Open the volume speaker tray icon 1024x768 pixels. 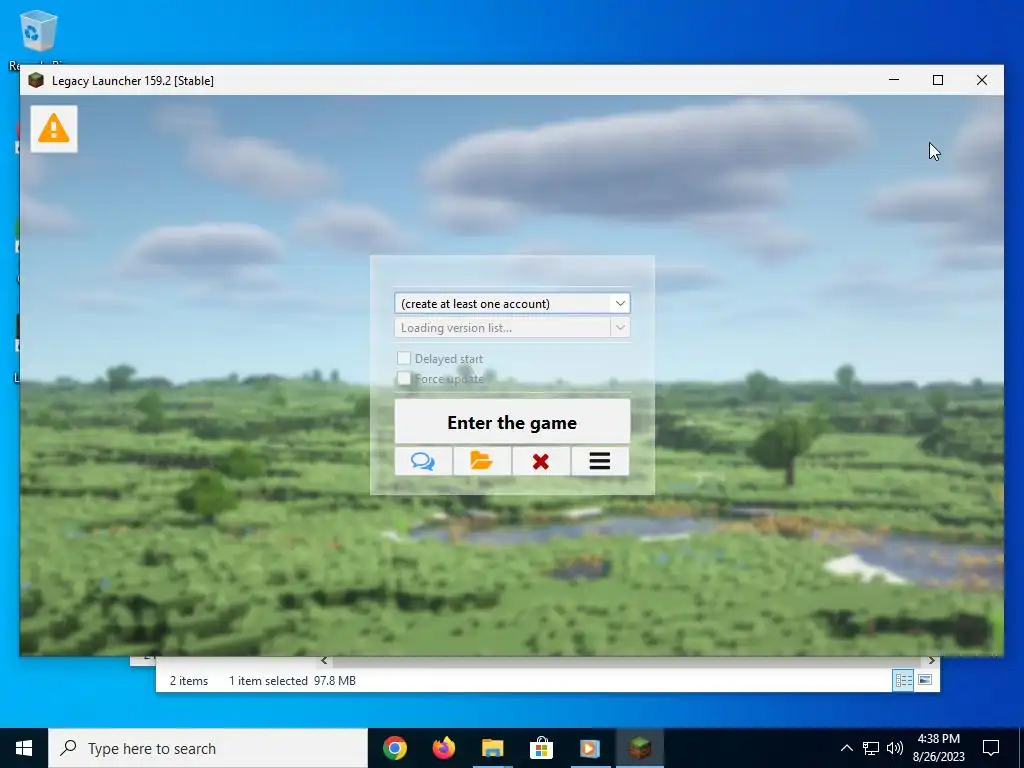(895, 748)
